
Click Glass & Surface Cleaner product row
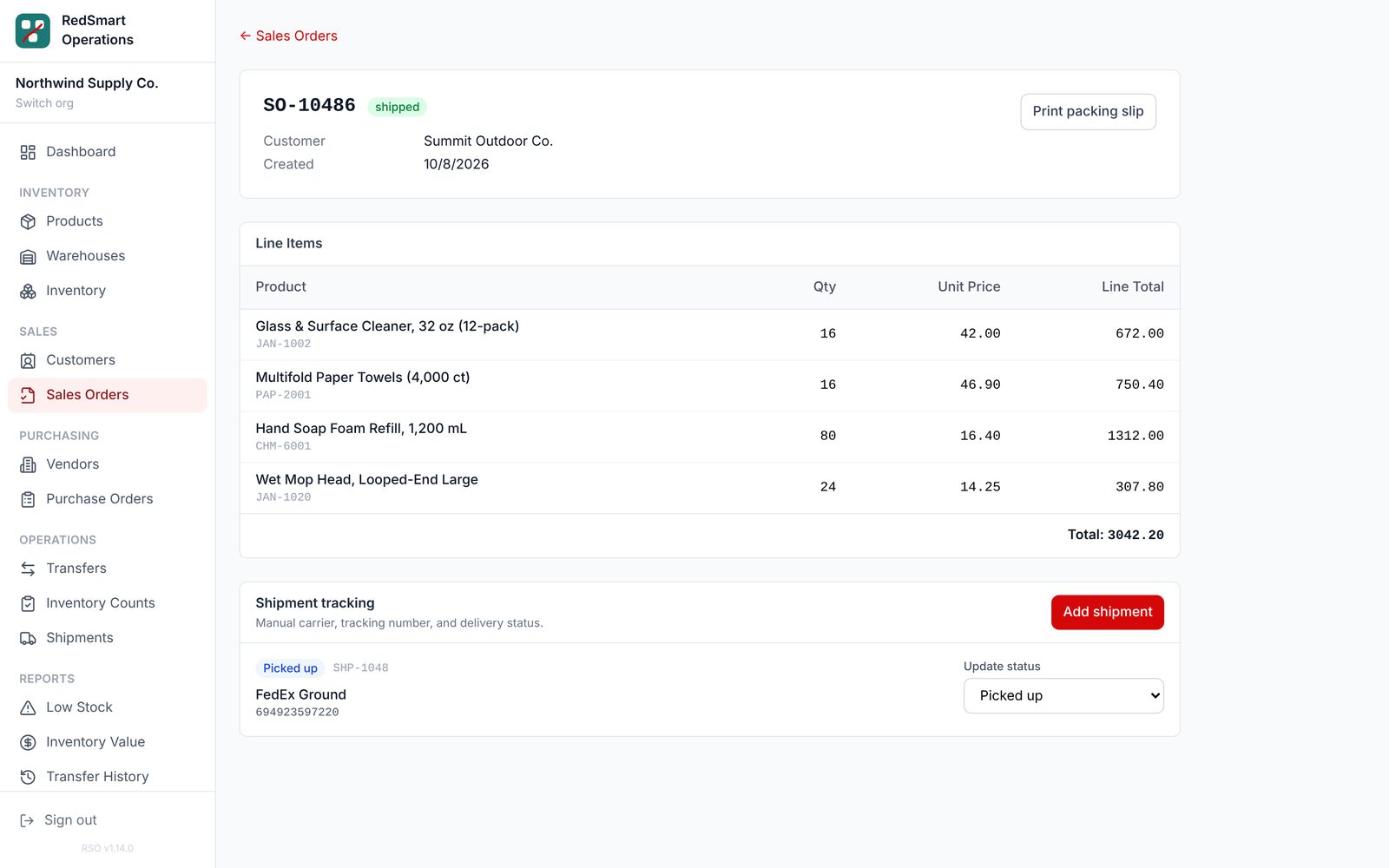pyautogui.click(x=709, y=334)
